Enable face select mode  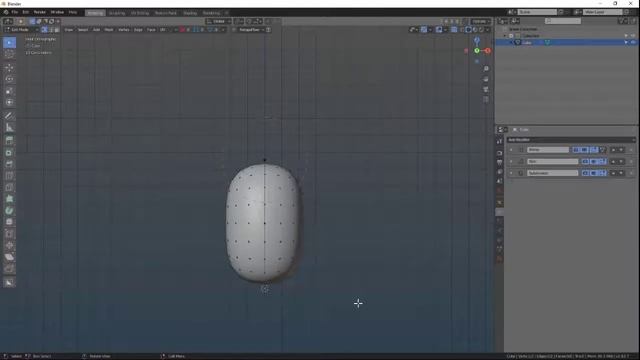[x=57, y=30]
